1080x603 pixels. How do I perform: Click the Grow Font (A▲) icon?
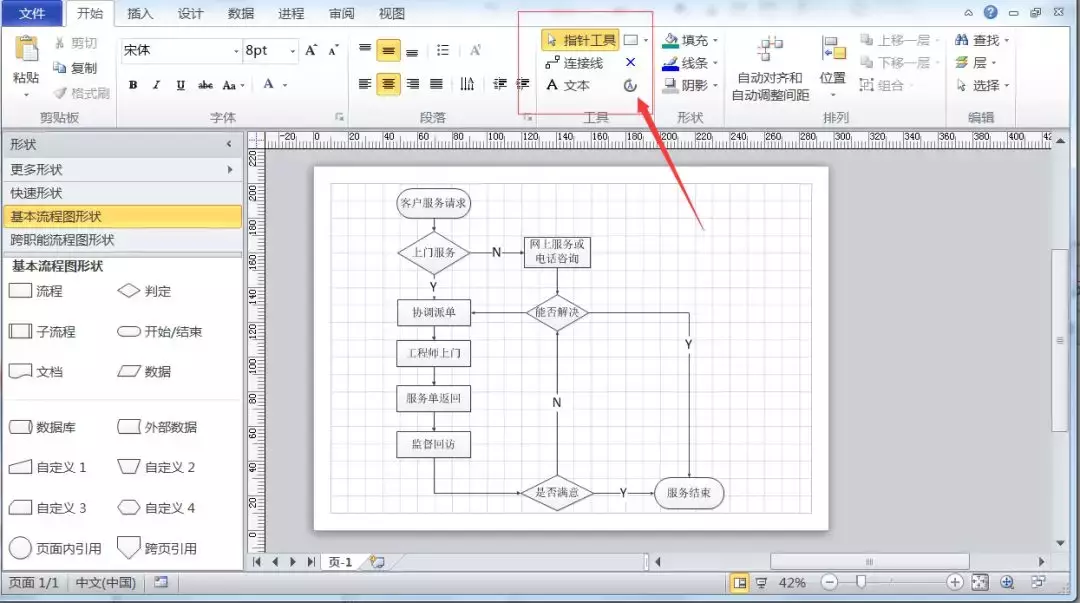311,50
